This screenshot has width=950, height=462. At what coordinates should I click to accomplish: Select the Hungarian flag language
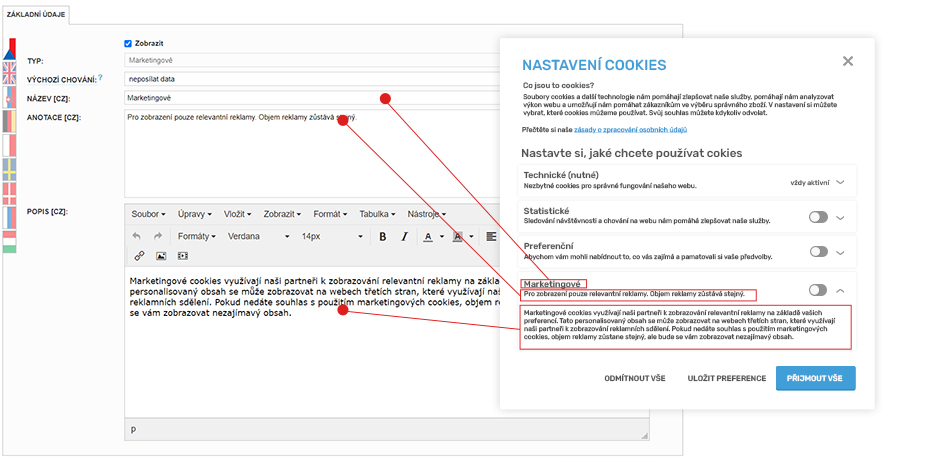point(9,241)
